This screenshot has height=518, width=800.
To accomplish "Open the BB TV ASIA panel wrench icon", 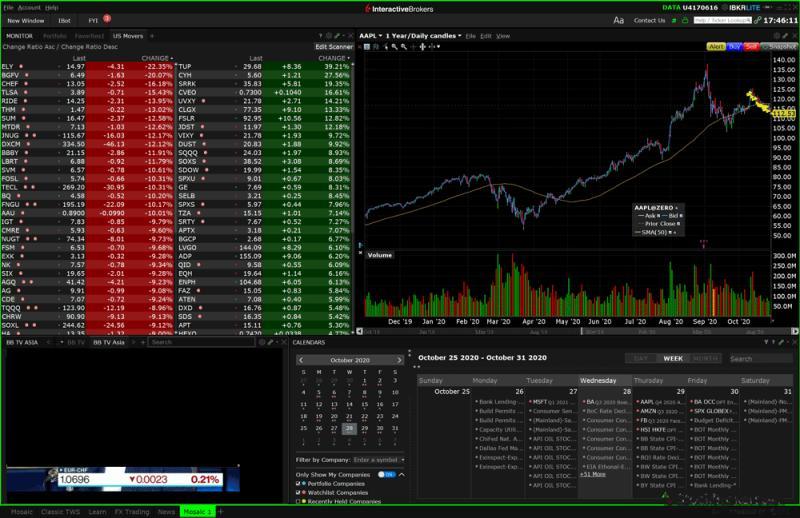I will 271,342.
